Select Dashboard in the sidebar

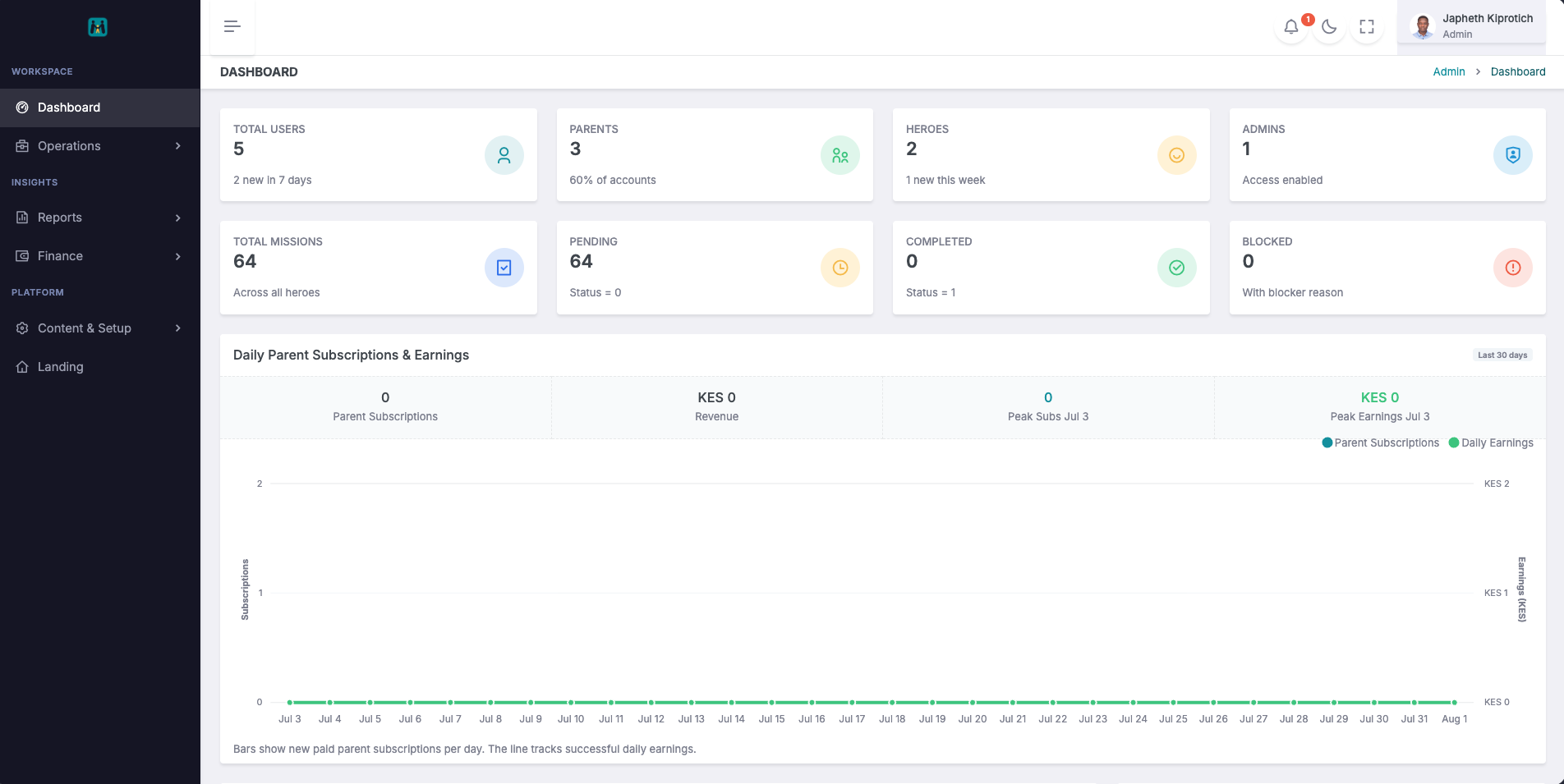(100, 108)
